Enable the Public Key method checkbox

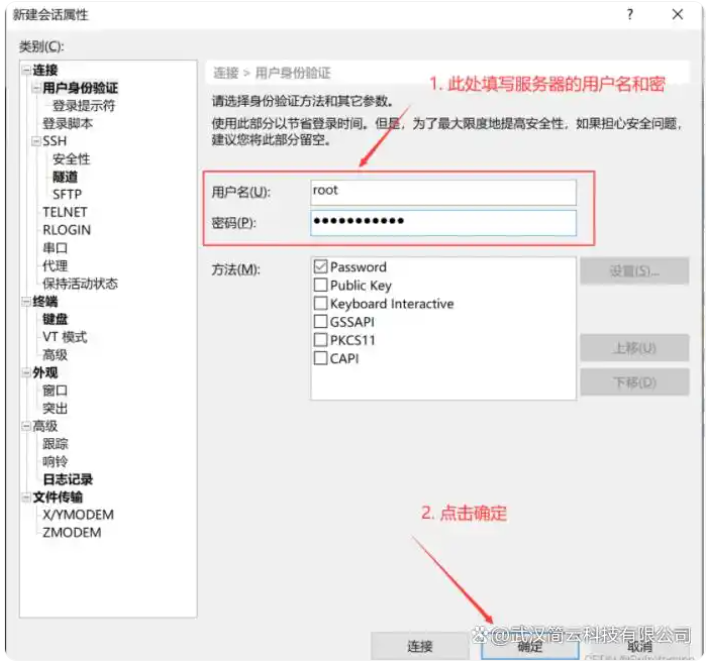(x=321, y=285)
